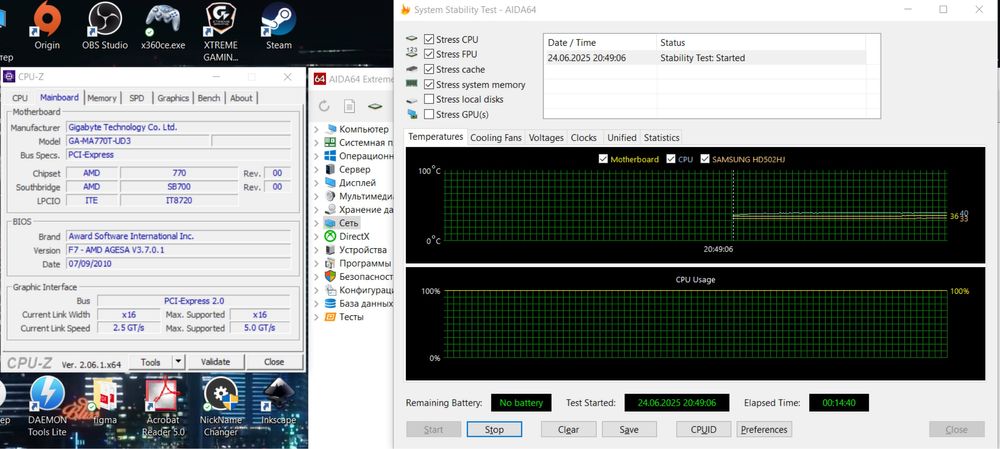This screenshot has width=1000, height=449.
Task: Toggle Stress CPU checkbox
Action: pyautogui.click(x=429, y=40)
